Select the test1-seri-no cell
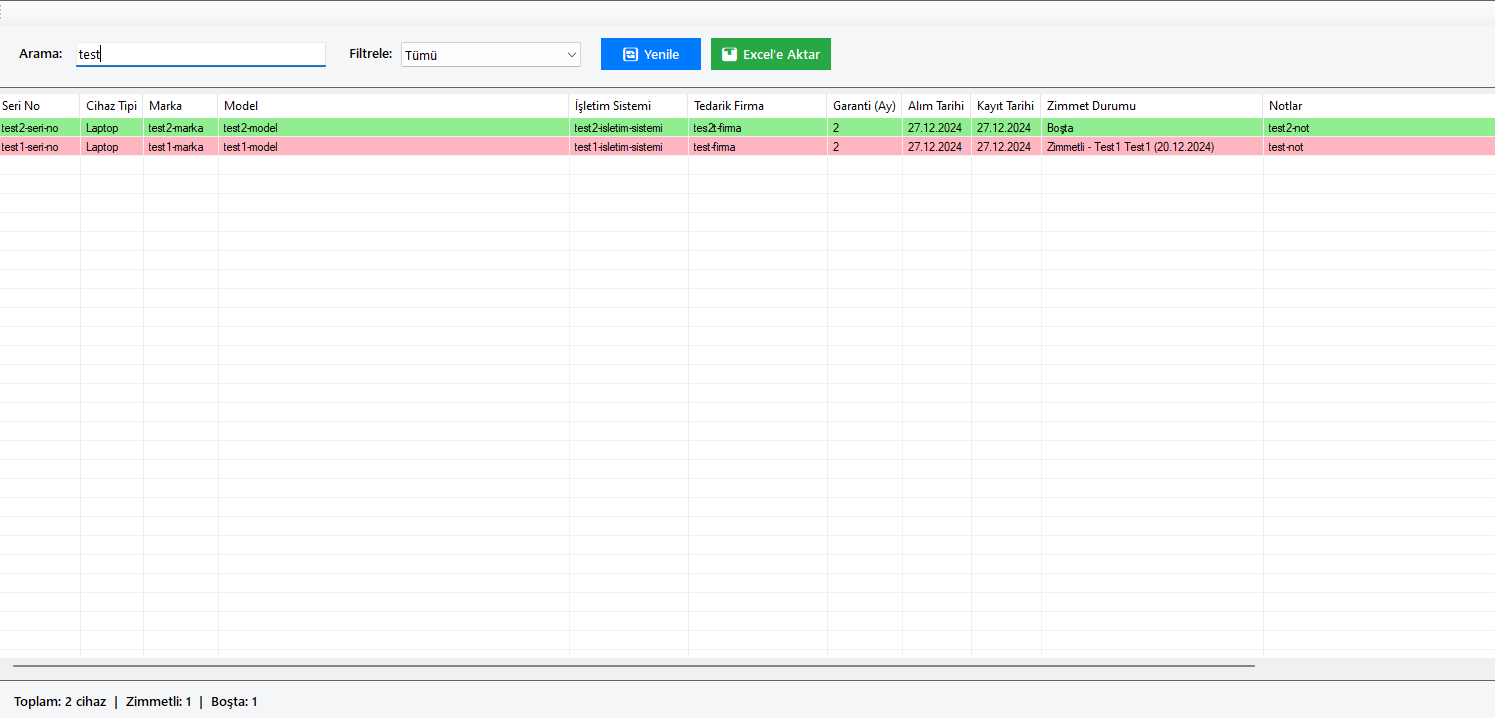Screen dimensions: 1495x718 click(40, 147)
